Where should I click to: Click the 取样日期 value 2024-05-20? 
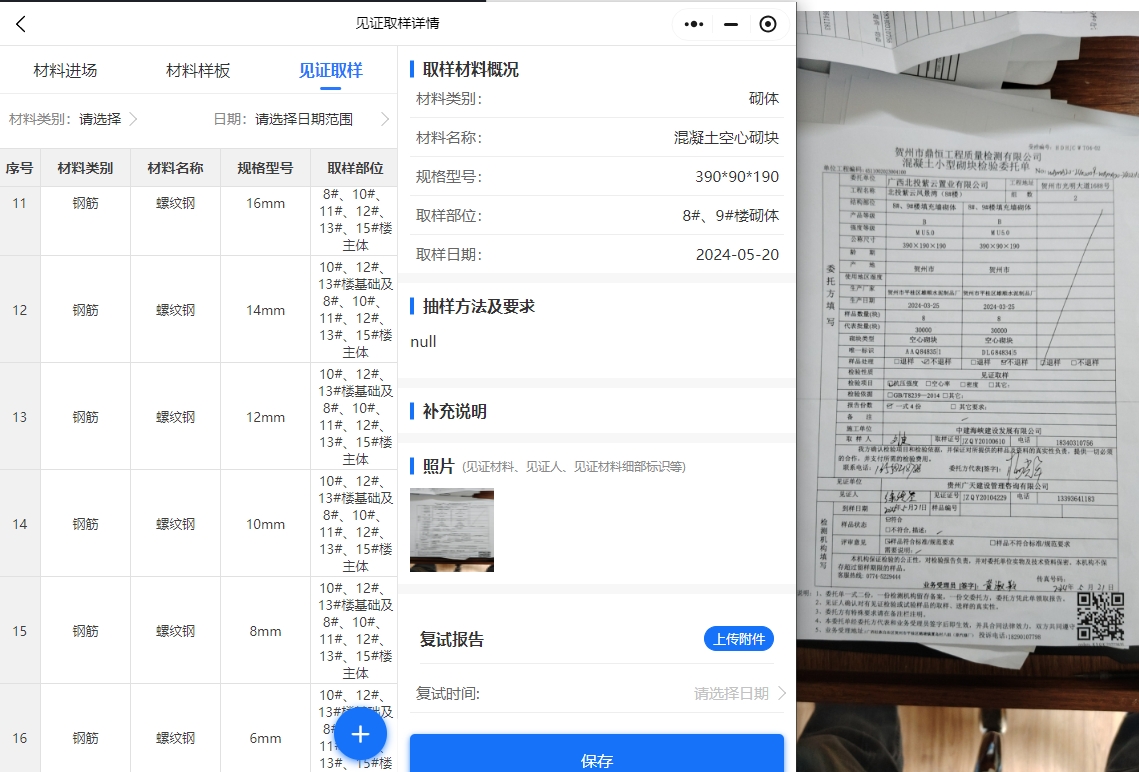click(x=737, y=255)
